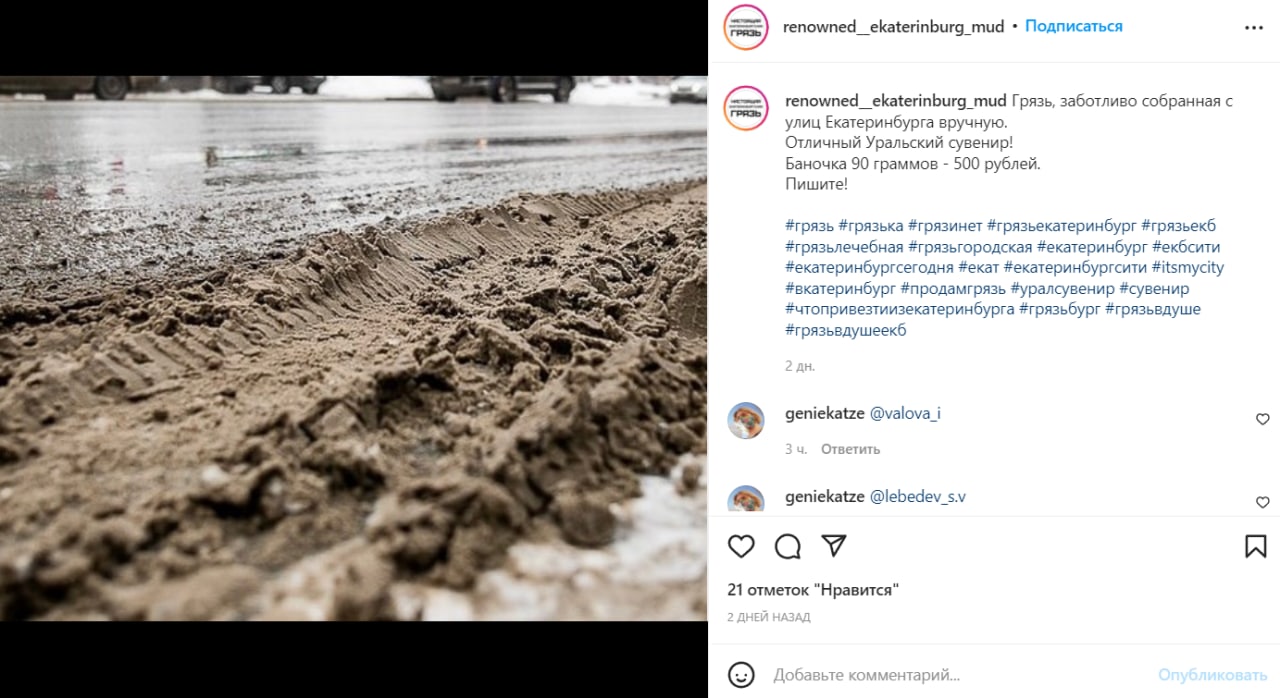1280x698 pixels.
Task: Save post with the bookmark icon
Action: pos(1256,546)
